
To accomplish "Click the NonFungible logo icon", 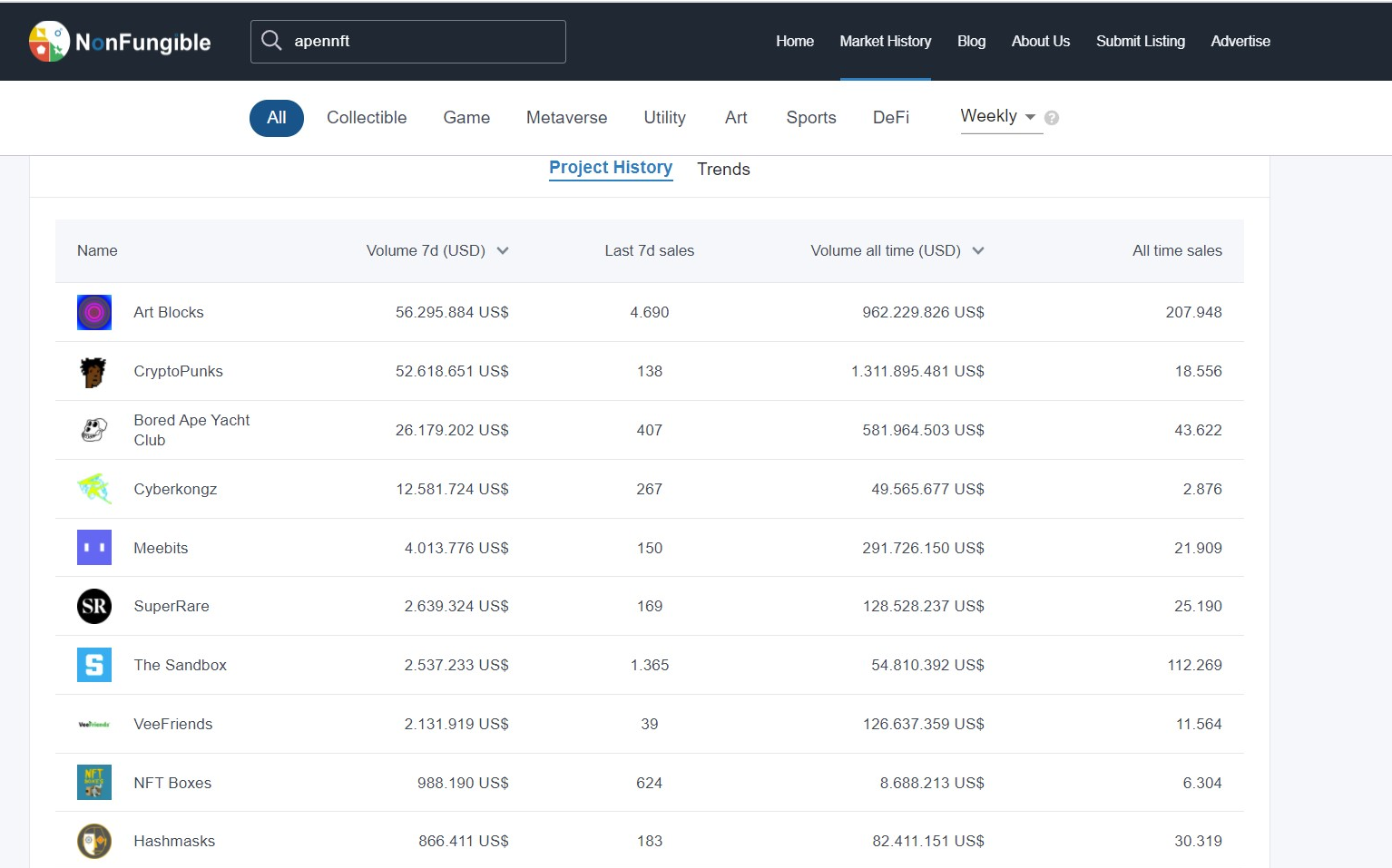I will (x=49, y=42).
